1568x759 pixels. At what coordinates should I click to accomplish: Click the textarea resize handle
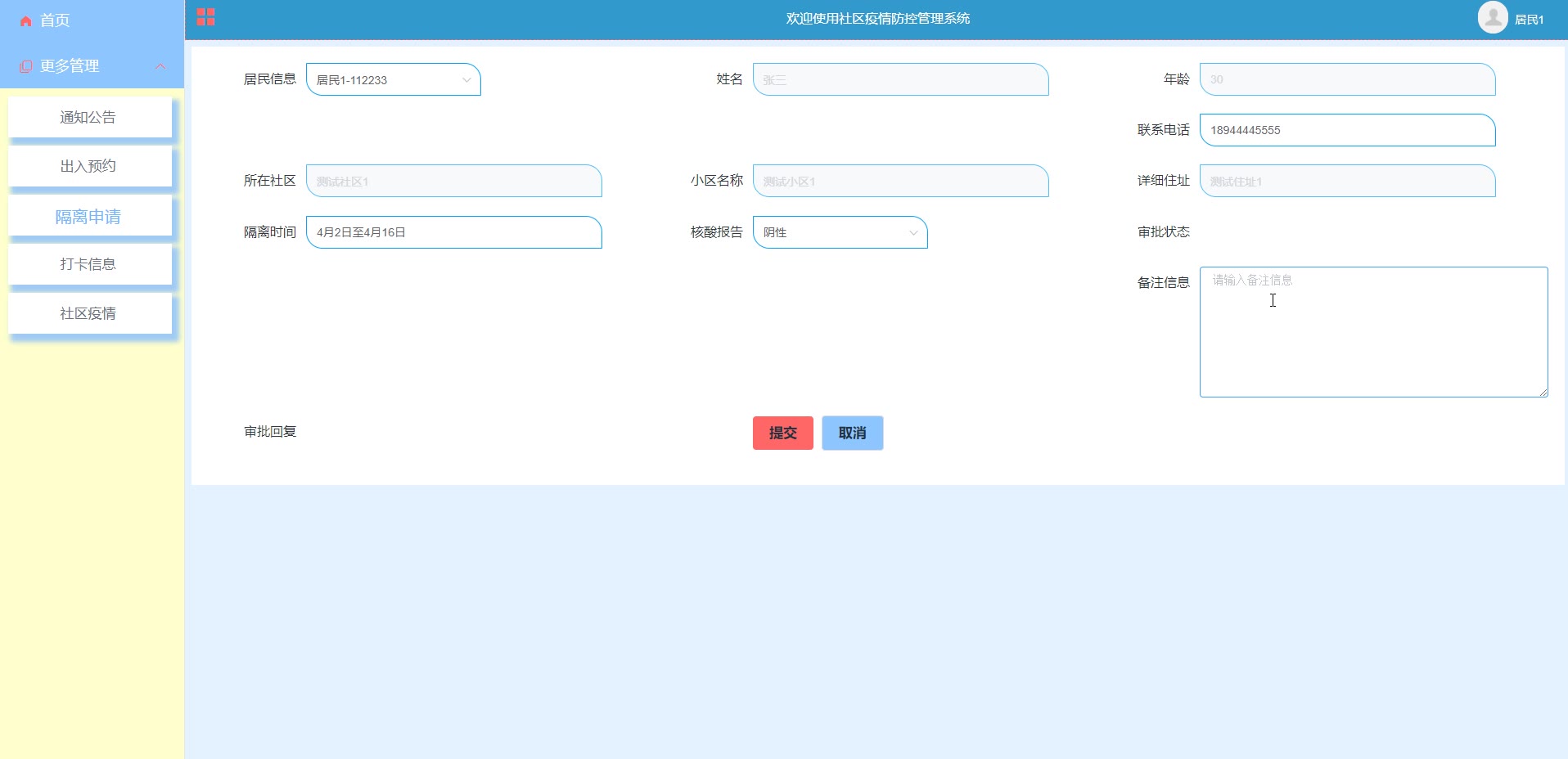(x=1543, y=393)
